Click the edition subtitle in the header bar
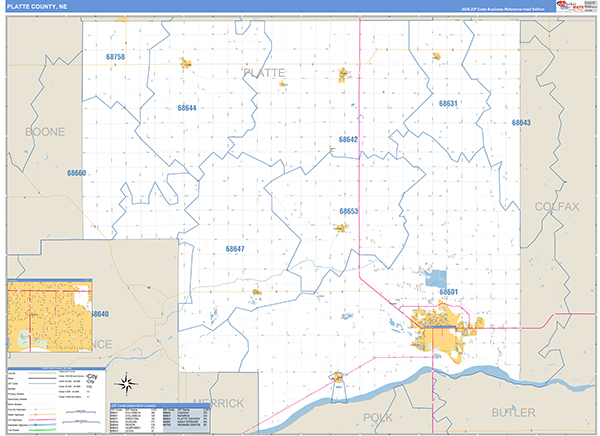This screenshot has height=436, width=600. (503, 9)
